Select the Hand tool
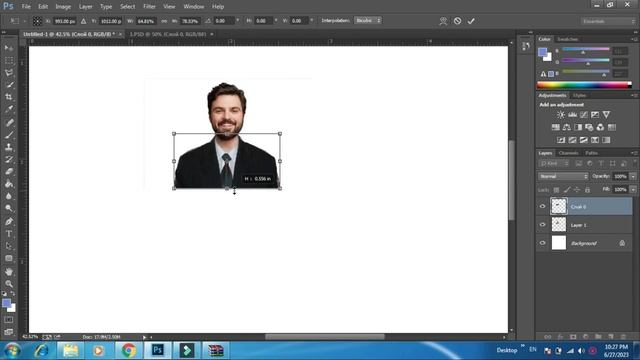Screen dimensions: 640x360 point(9,271)
